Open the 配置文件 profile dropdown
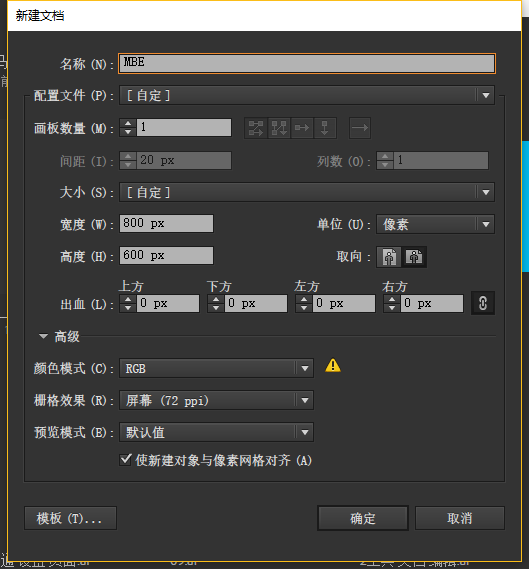This screenshot has width=529, height=569. click(307, 95)
